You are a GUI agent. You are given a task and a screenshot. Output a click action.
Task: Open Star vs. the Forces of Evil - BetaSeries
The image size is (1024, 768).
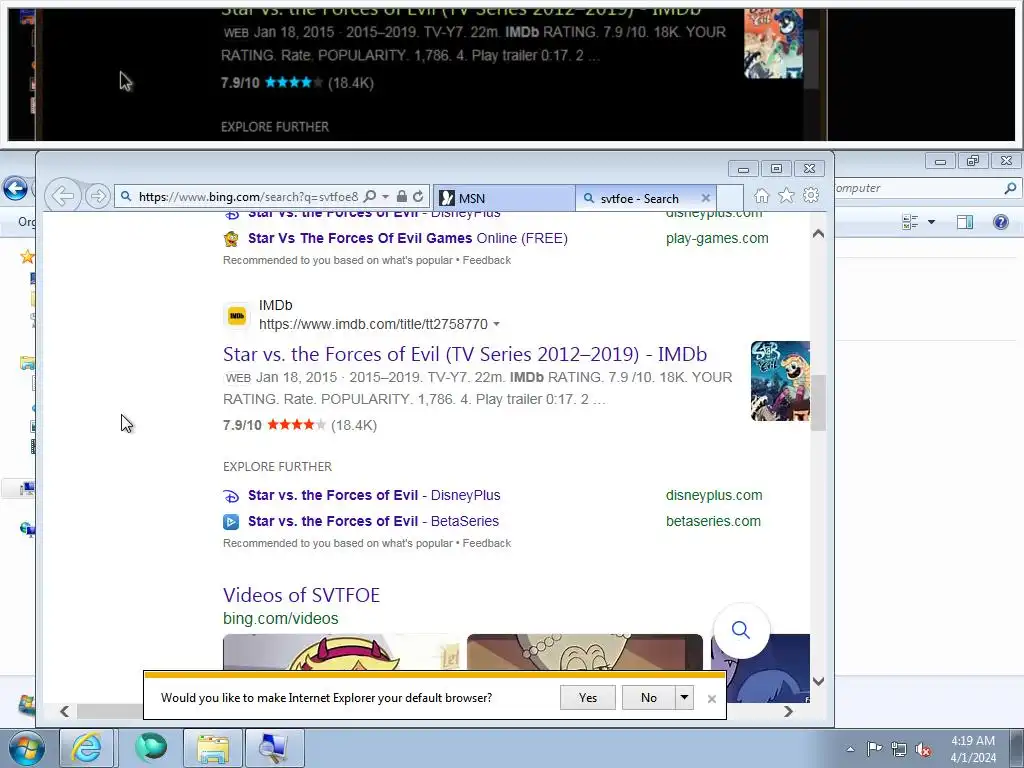coord(373,522)
